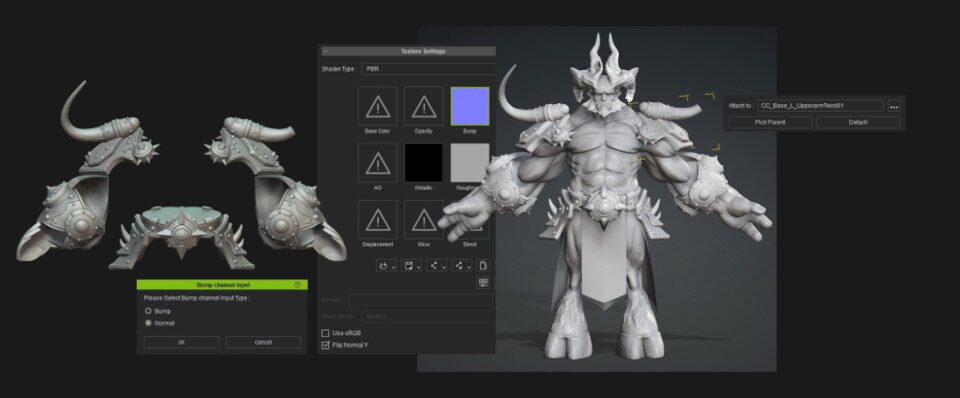Select the Normal radio option
This screenshot has width=960, height=398.
148,323
